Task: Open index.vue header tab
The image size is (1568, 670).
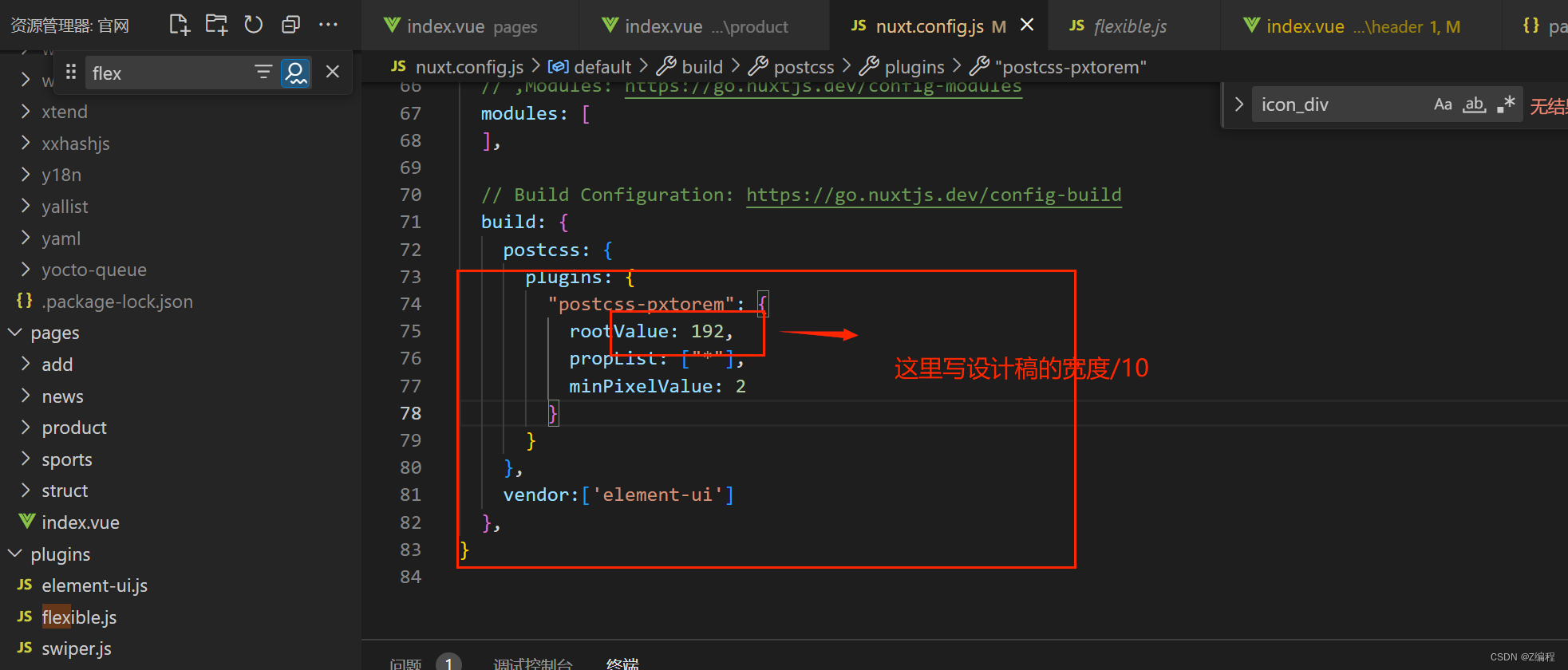Action: [x=1362, y=26]
